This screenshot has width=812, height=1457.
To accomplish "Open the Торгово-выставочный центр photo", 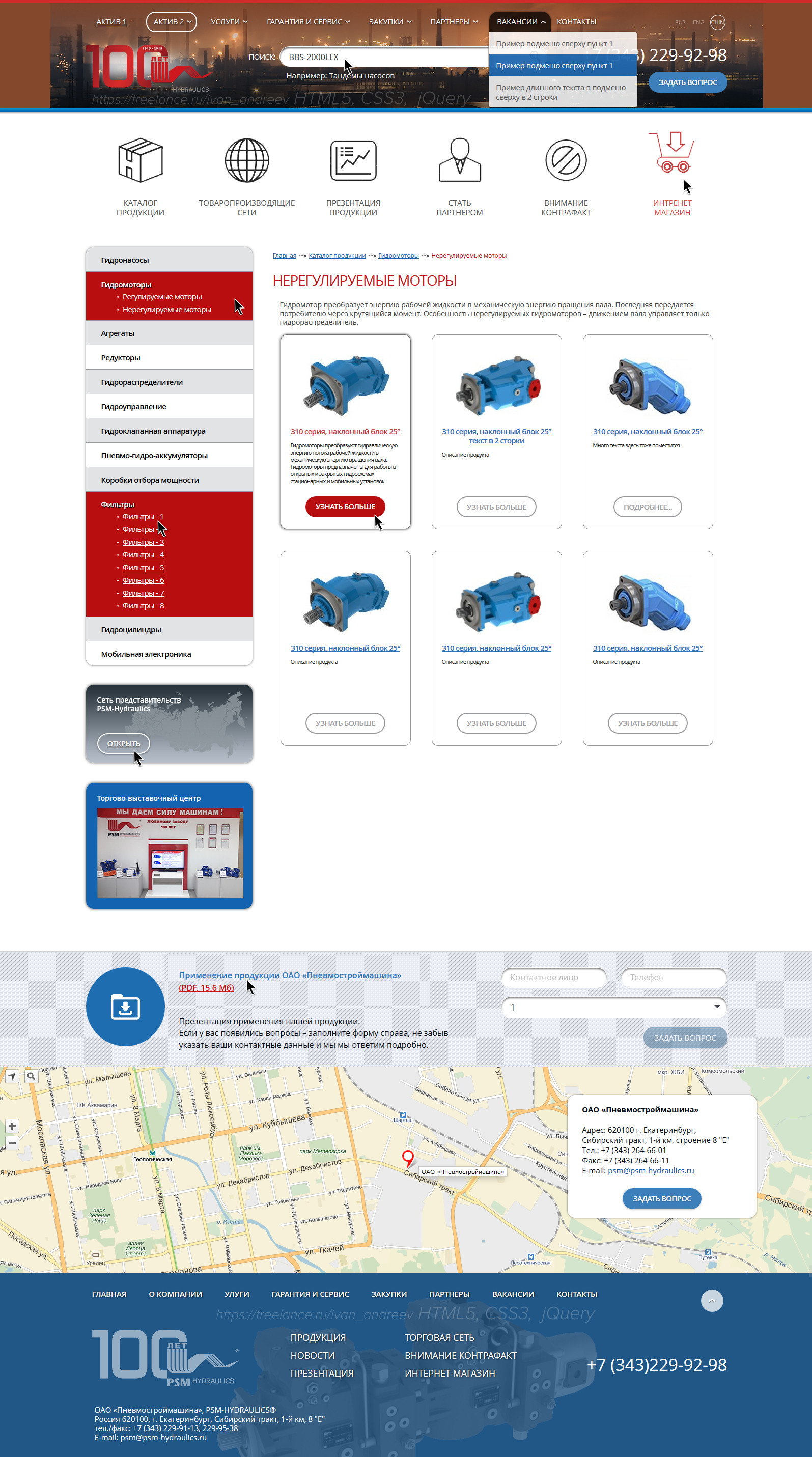I will click(170, 852).
